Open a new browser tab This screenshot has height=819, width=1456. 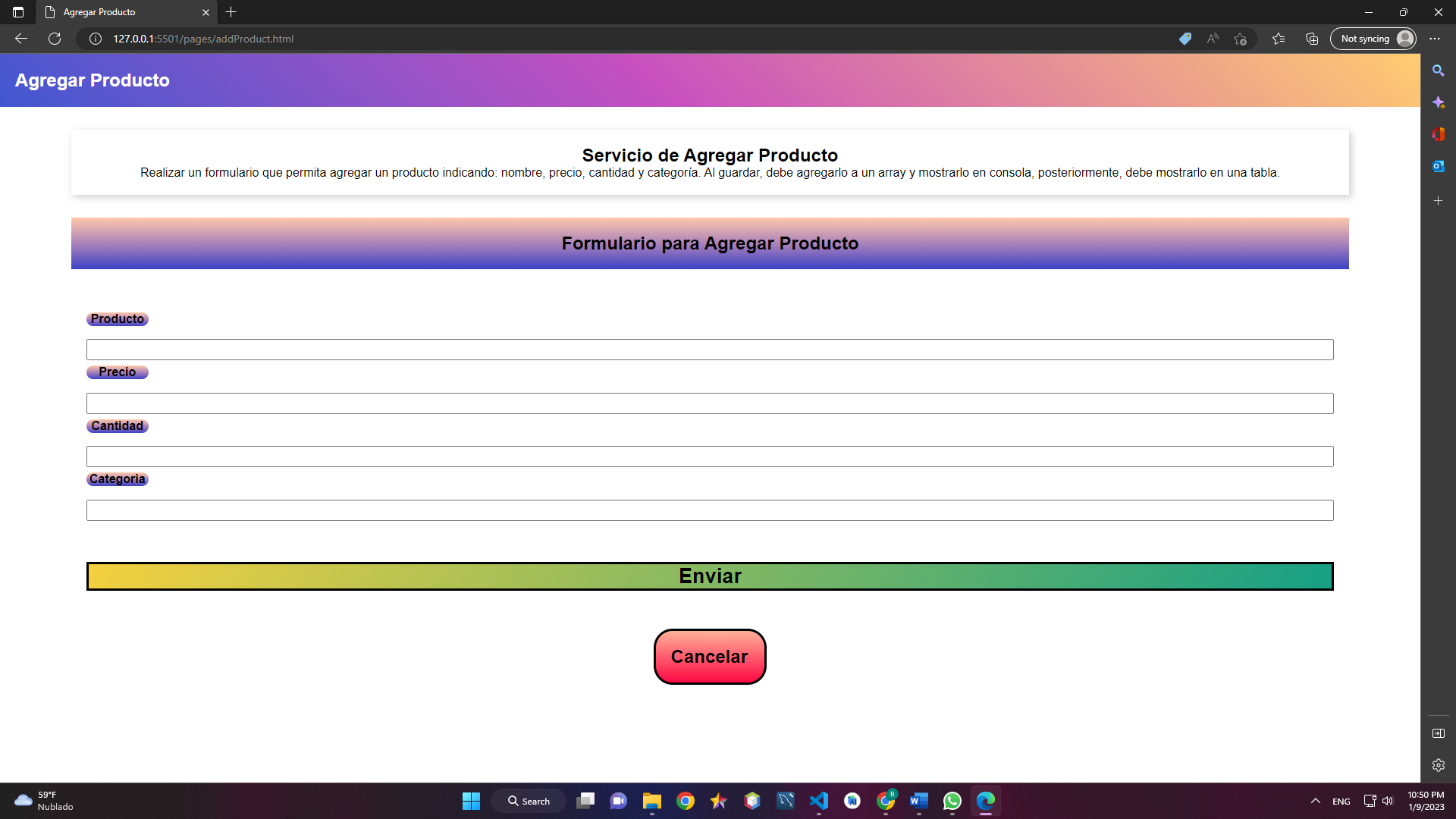231,12
